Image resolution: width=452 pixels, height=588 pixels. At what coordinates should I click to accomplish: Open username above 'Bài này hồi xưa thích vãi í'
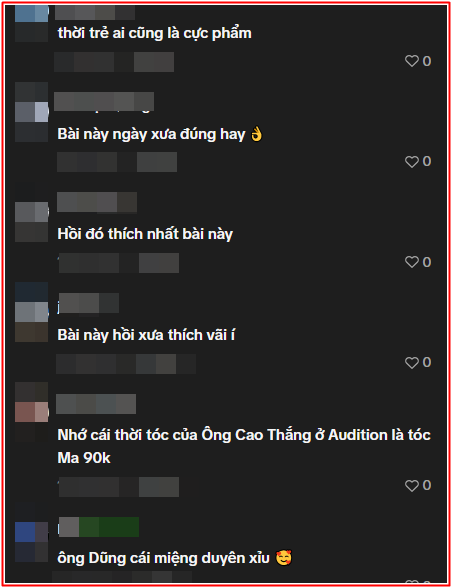point(89,303)
